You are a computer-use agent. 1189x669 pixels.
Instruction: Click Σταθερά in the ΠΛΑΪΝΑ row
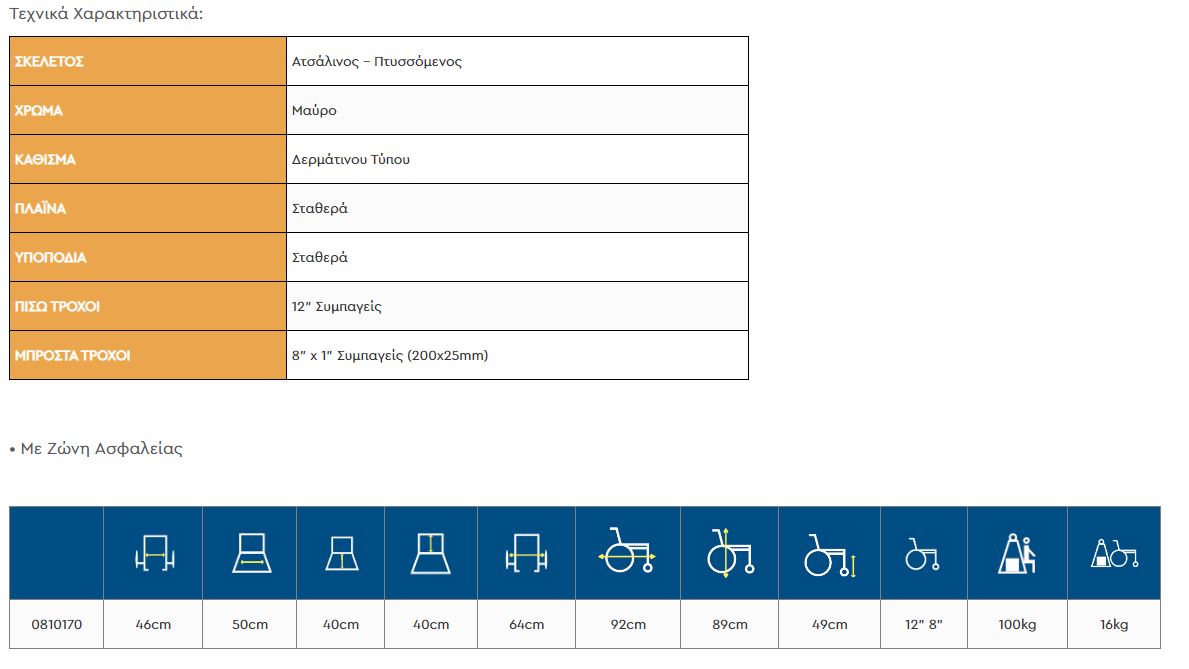tap(319, 208)
